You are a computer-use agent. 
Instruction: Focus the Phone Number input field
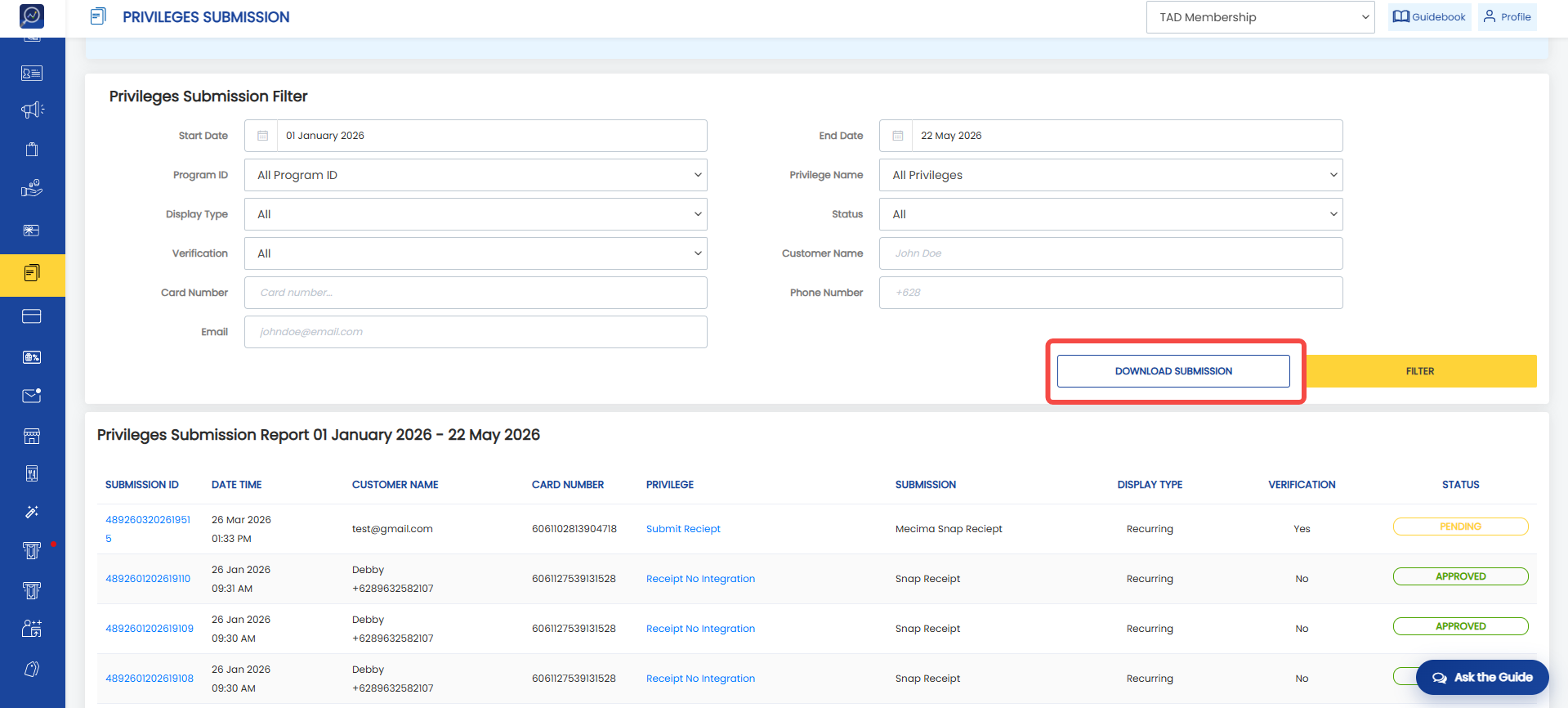[x=1111, y=293]
